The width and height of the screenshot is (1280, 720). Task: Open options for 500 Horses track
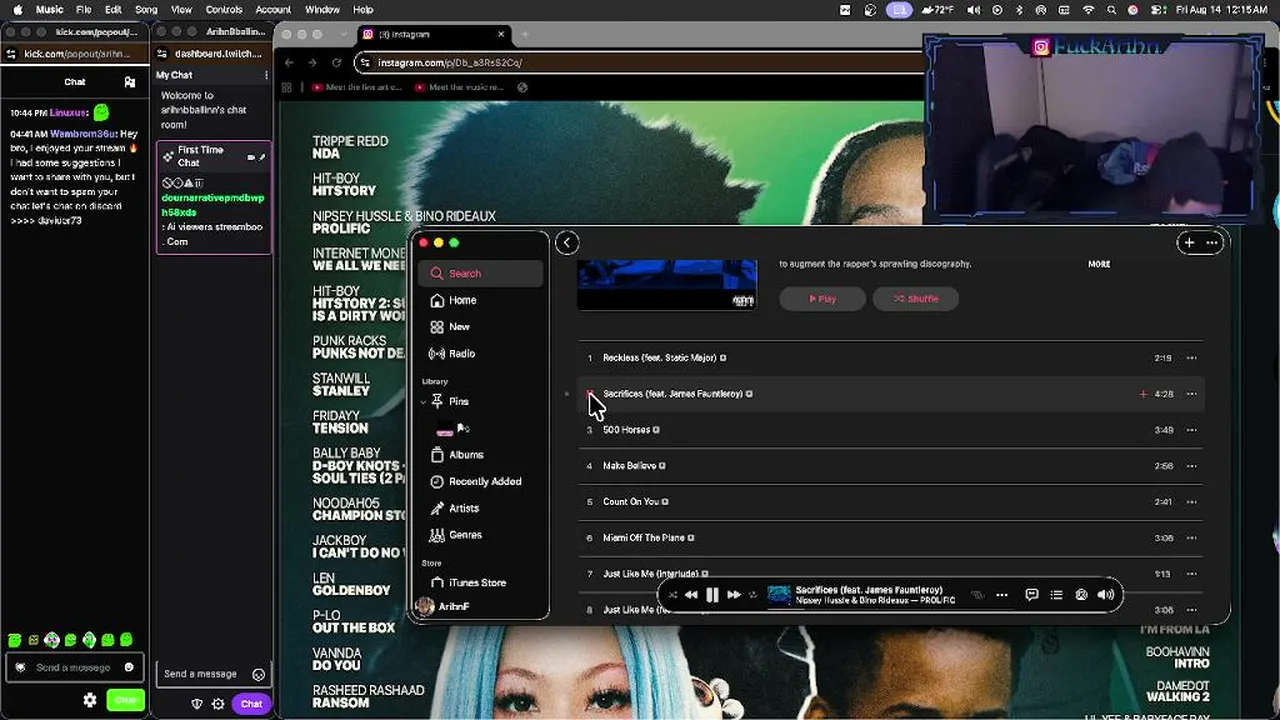click(1191, 430)
